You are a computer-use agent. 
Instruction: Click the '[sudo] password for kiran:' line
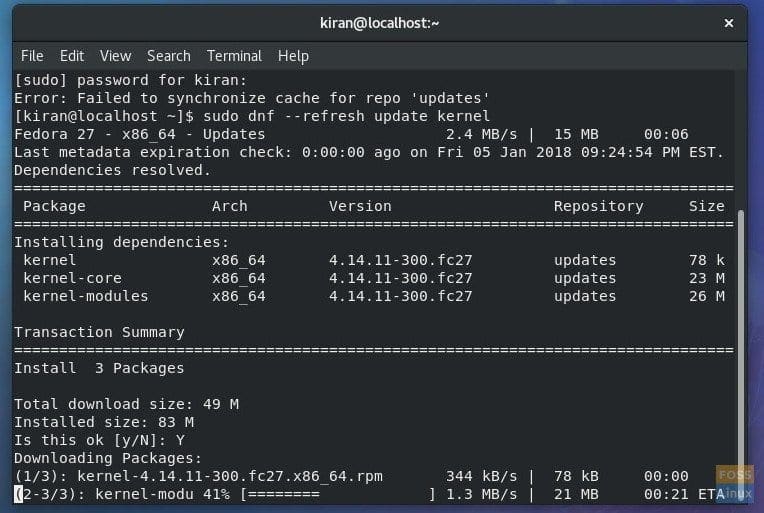pos(131,80)
